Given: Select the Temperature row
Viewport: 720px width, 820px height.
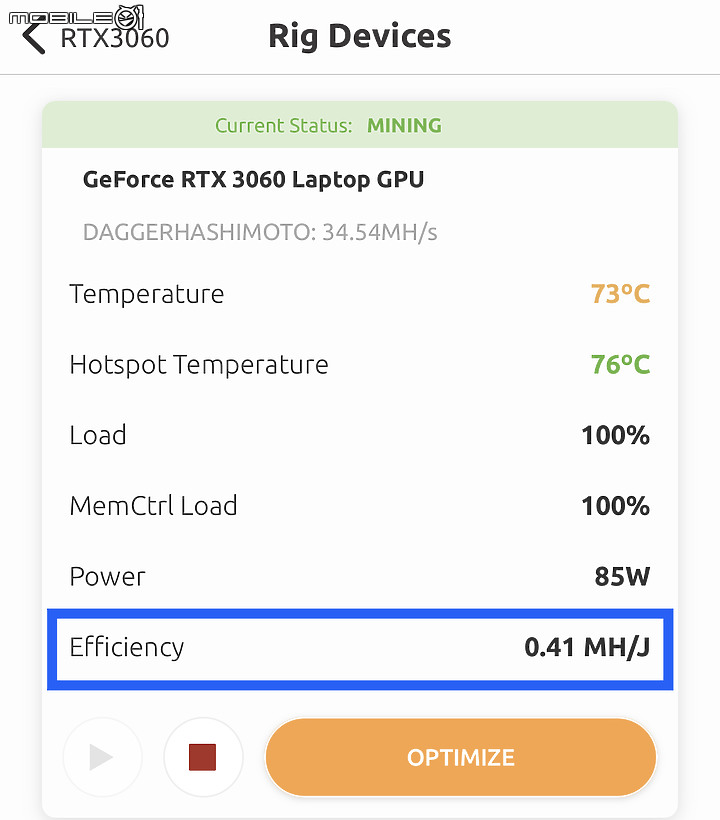Looking at the screenshot, I should pyautogui.click(x=360, y=294).
